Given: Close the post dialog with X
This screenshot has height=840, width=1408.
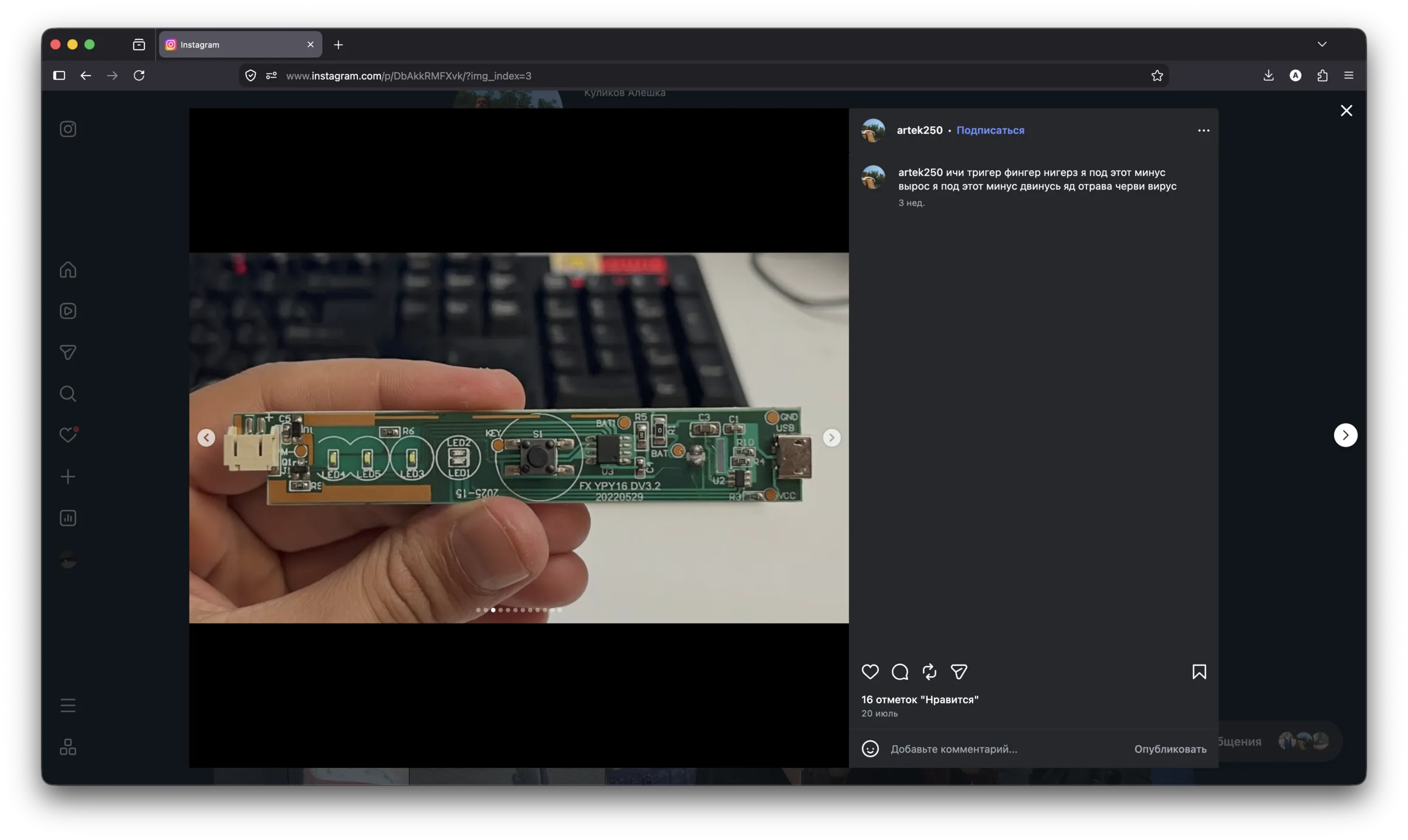Looking at the screenshot, I should 1346,111.
